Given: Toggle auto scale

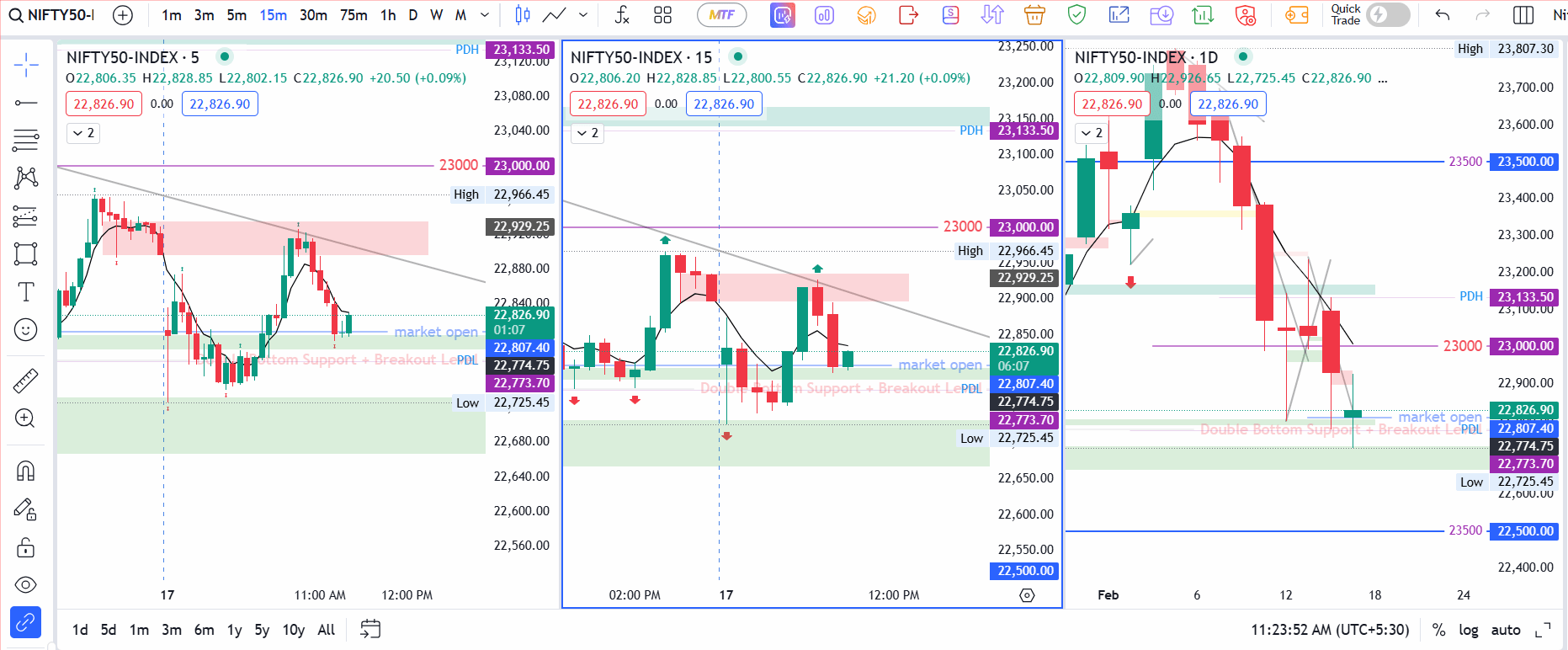Looking at the screenshot, I should 1506,630.
